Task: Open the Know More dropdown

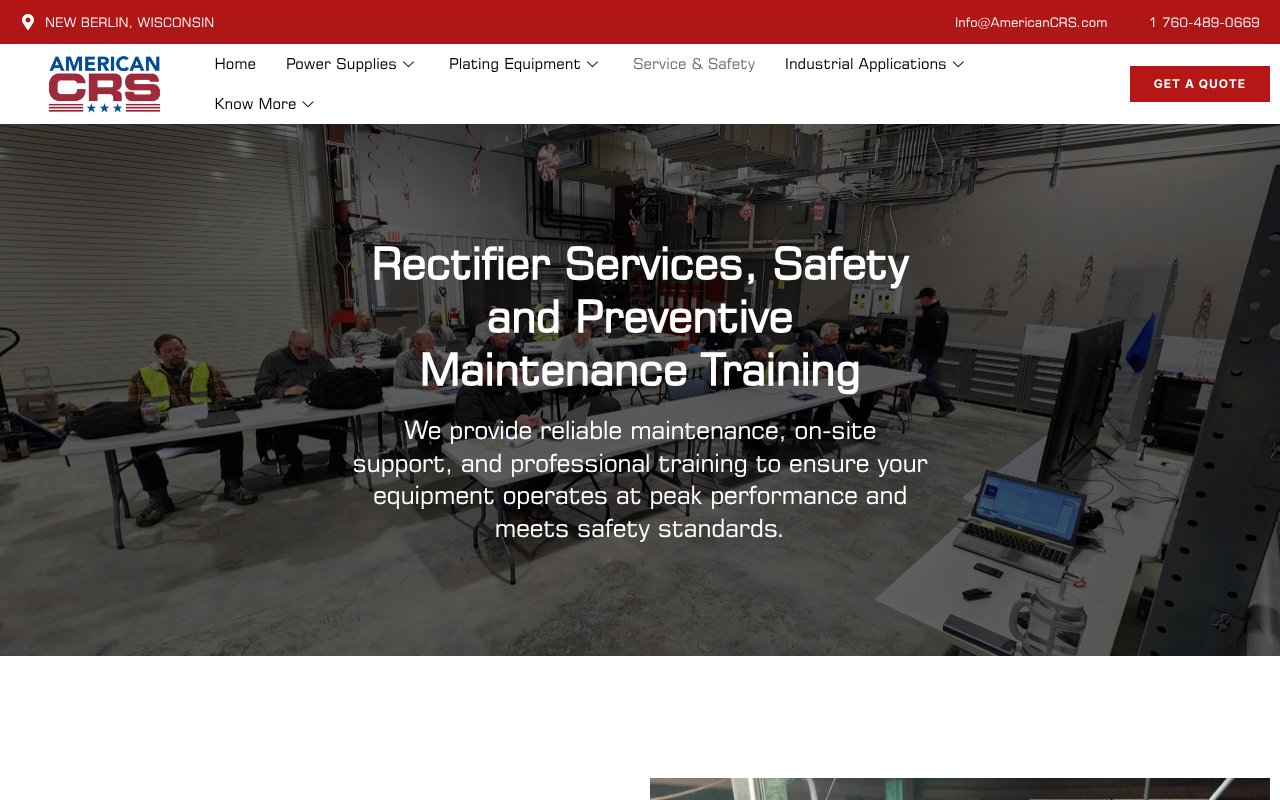Action: [255, 104]
